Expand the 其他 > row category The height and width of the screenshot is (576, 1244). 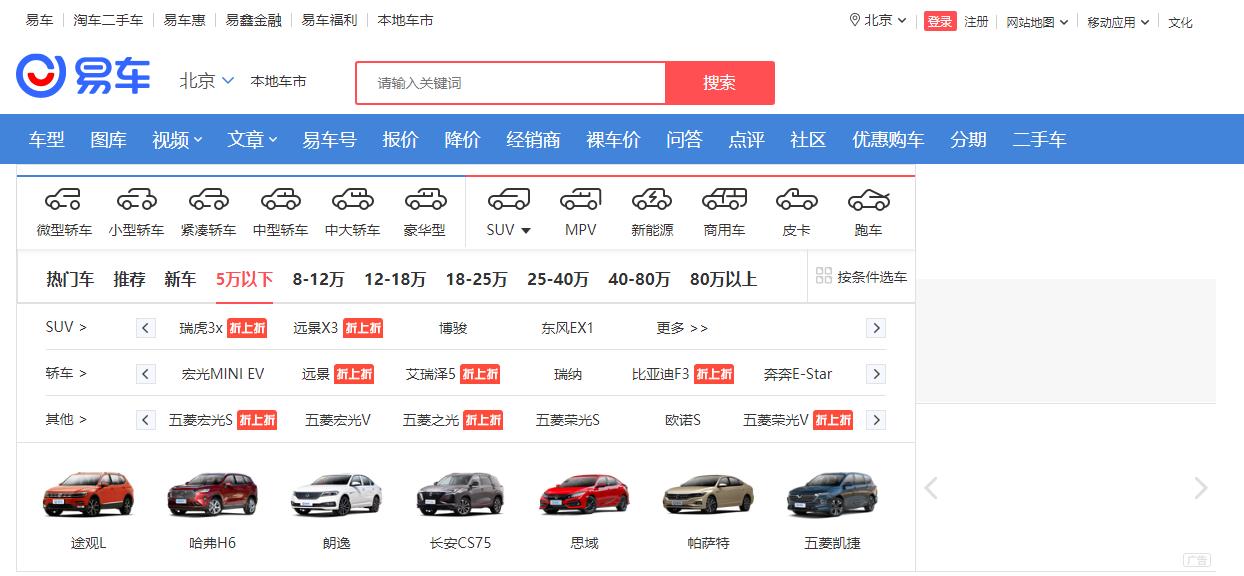pyautogui.click(x=66, y=419)
